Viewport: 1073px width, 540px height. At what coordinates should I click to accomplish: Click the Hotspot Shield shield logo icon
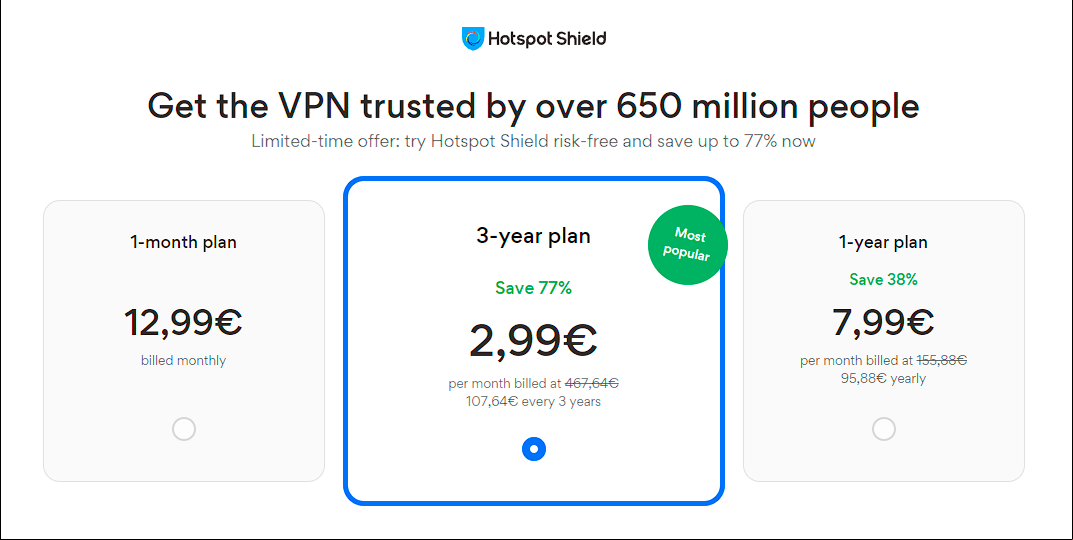point(473,39)
